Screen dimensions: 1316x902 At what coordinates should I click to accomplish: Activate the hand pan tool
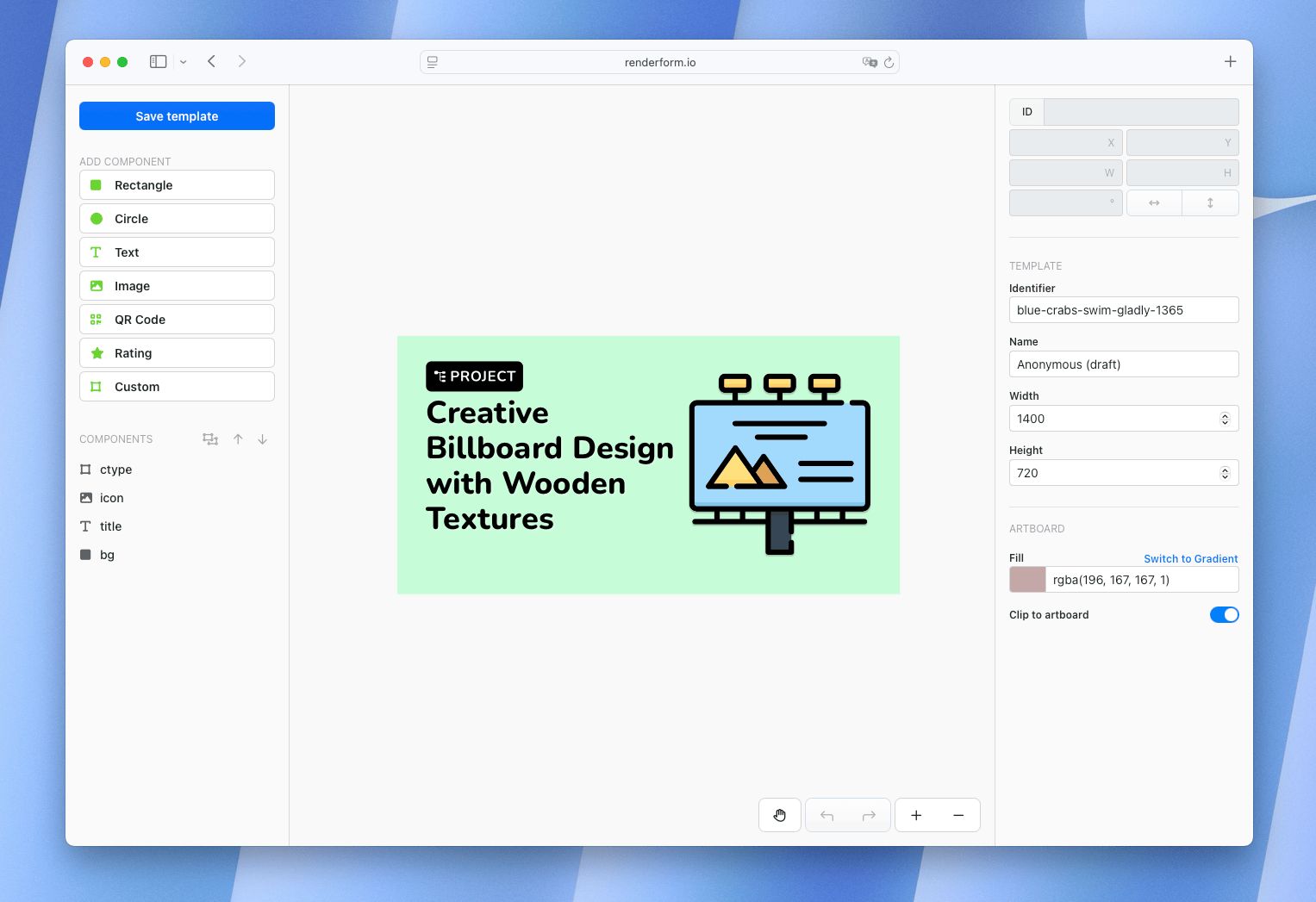click(x=779, y=814)
